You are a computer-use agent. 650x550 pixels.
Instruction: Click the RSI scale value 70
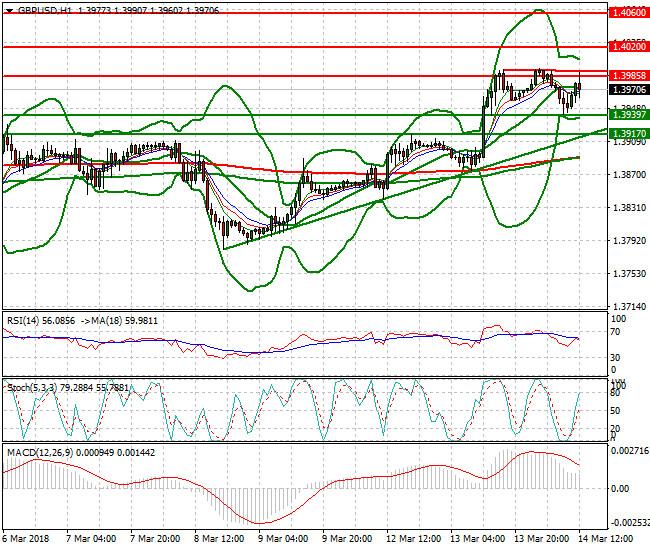tap(617, 329)
